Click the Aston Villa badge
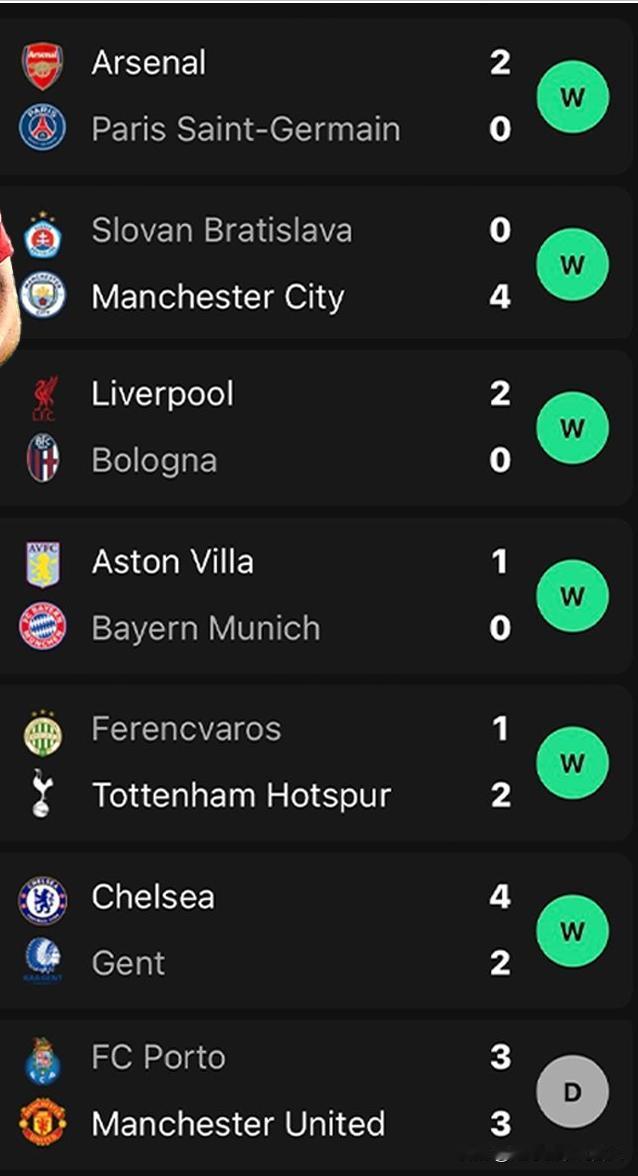 tap(43, 564)
